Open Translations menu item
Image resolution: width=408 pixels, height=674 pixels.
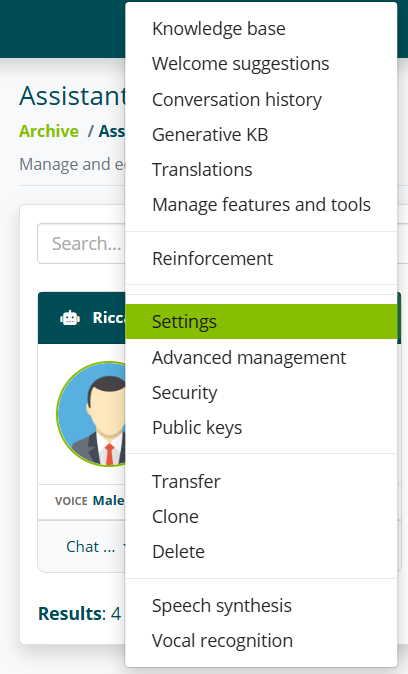point(261,170)
